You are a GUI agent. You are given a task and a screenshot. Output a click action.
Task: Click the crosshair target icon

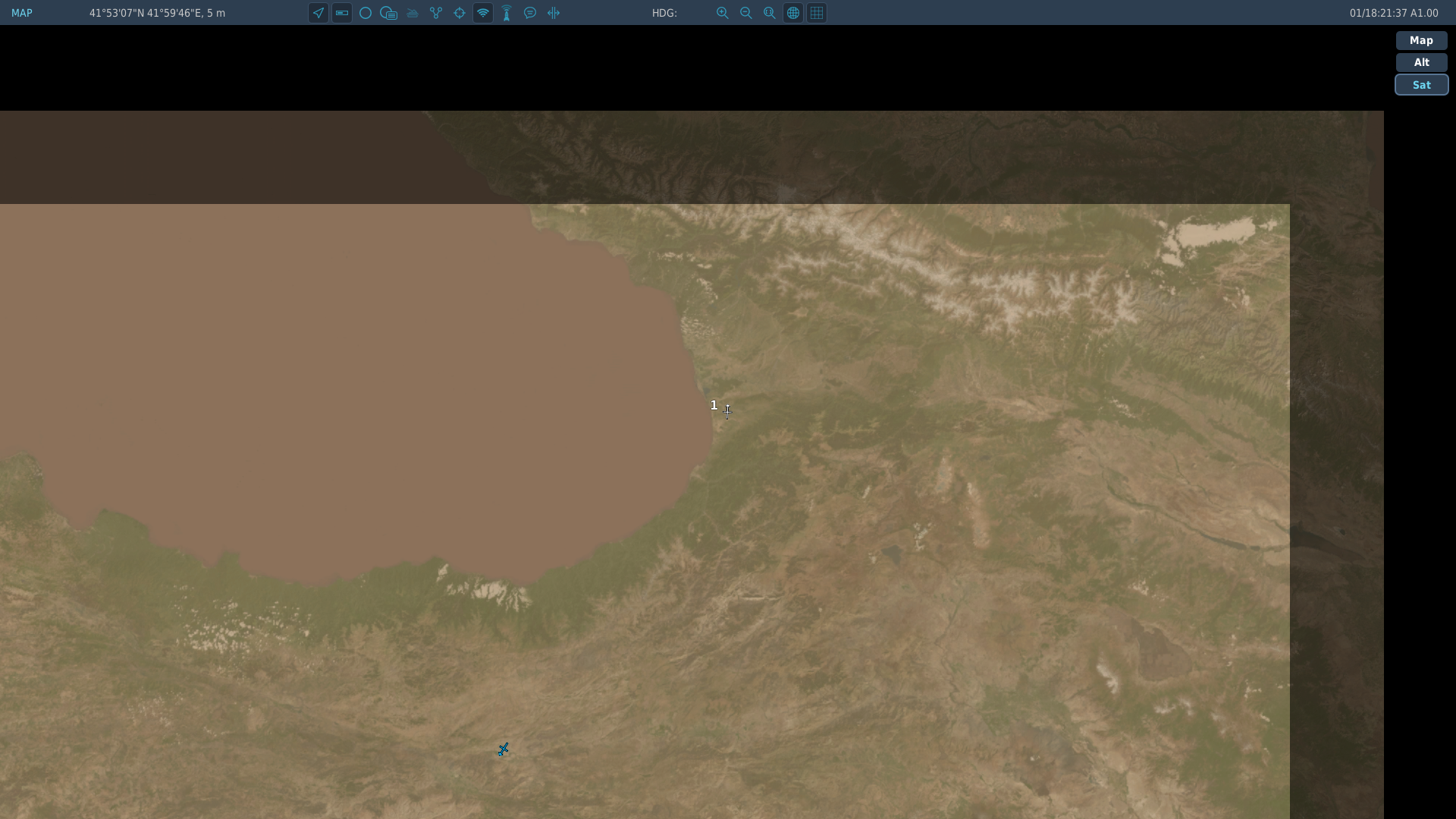460,13
